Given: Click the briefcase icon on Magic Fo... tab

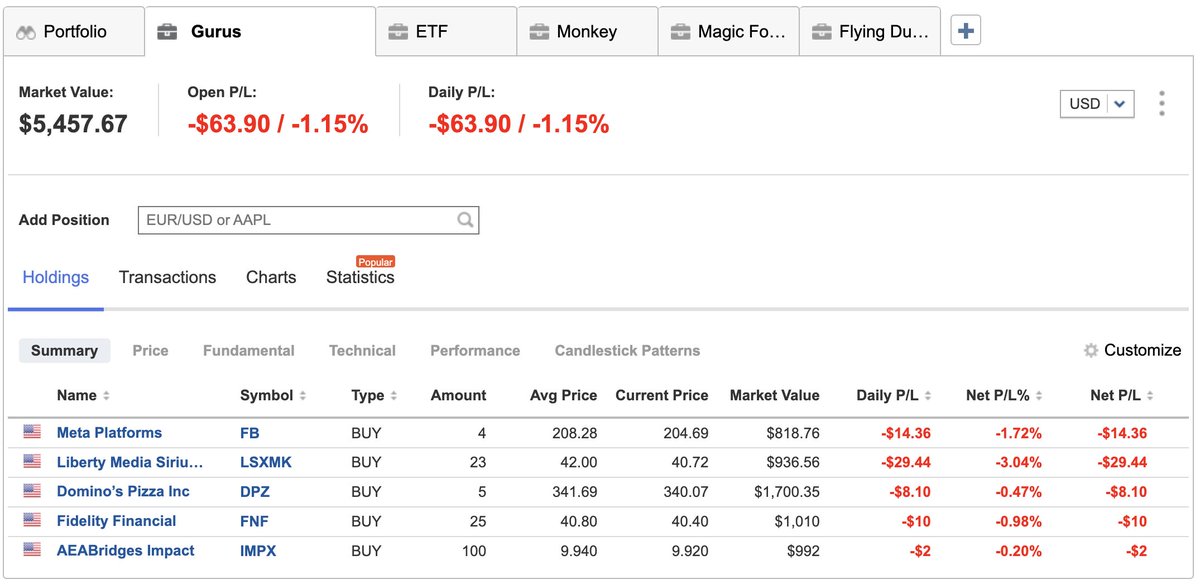Looking at the screenshot, I should pos(680,32).
